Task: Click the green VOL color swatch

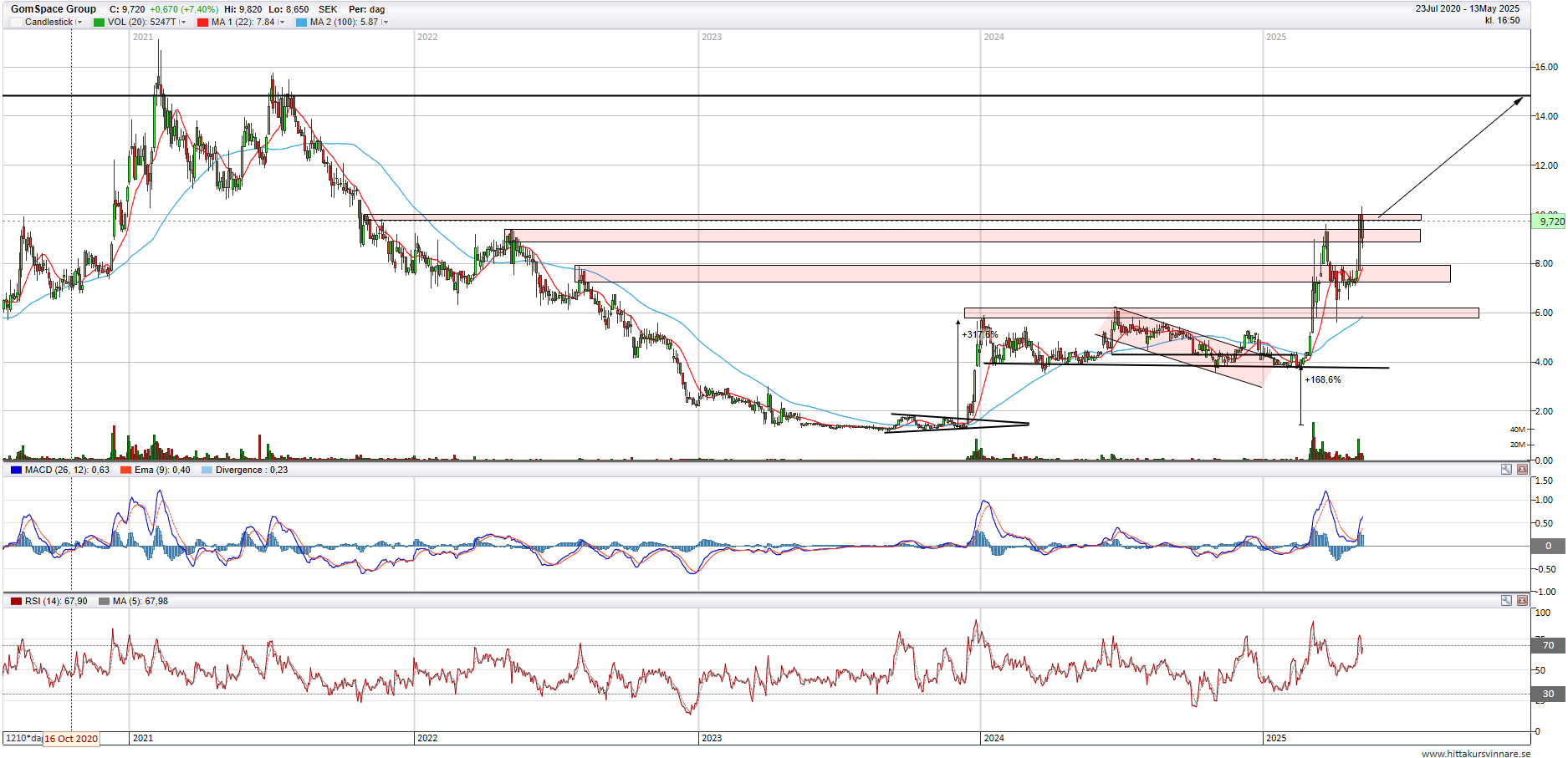Action: pyautogui.click(x=99, y=23)
